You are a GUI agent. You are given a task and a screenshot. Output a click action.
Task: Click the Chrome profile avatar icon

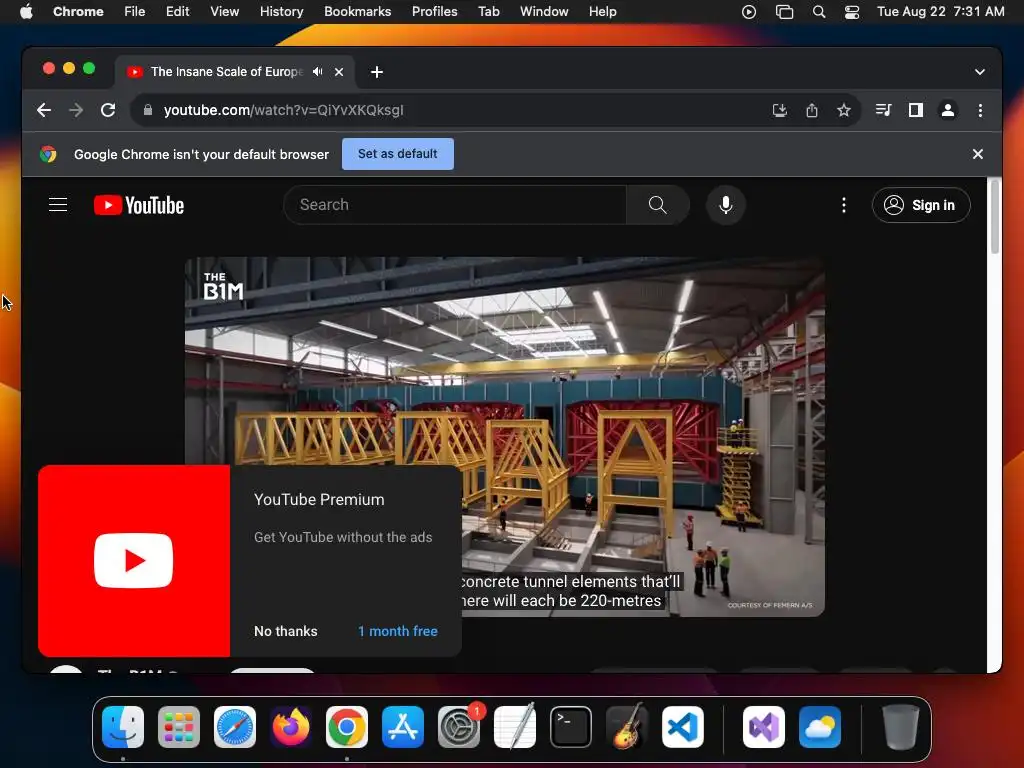pos(948,110)
